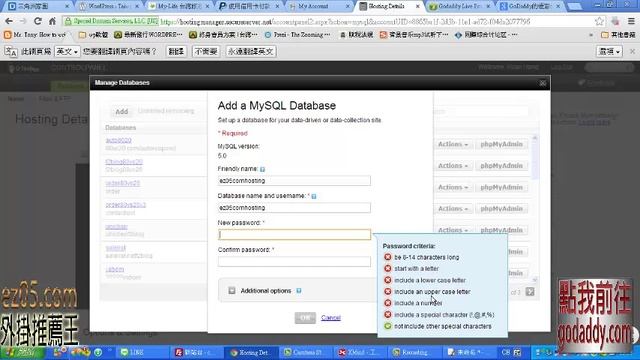
Task: Click the decline translation button
Action: pos(206,51)
